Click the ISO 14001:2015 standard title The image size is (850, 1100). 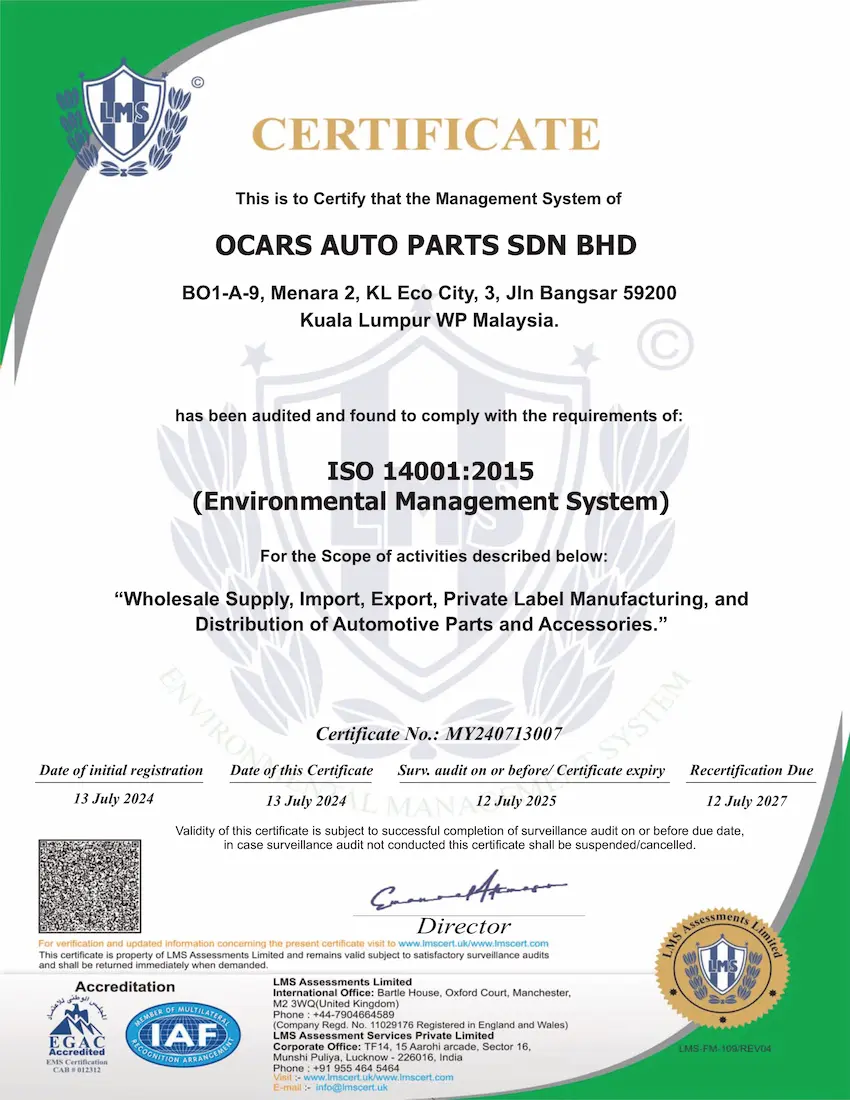coord(429,470)
